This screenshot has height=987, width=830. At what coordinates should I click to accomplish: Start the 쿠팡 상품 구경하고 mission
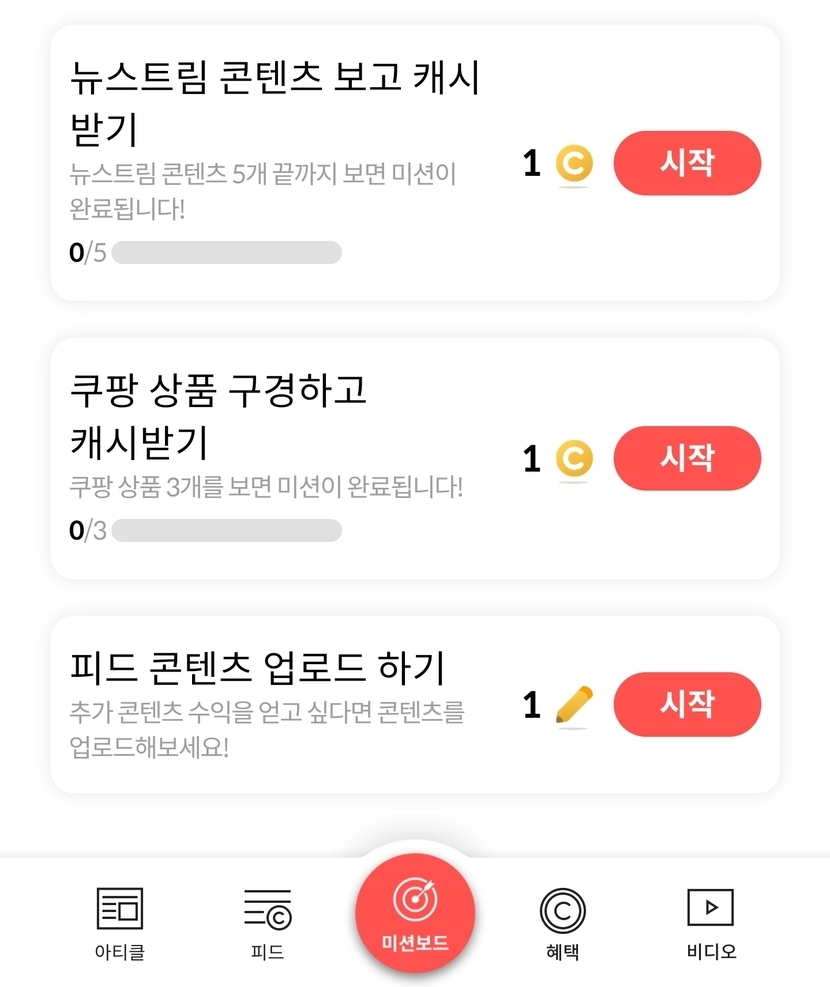[x=687, y=458]
